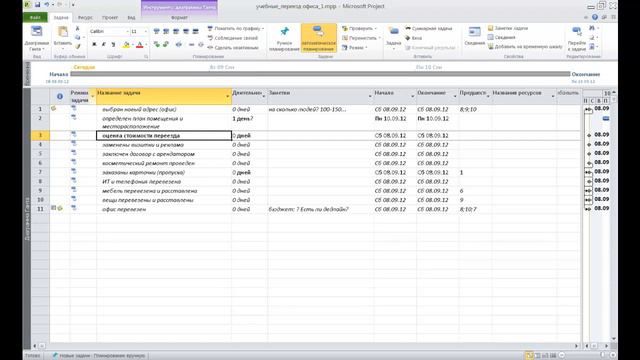Click the Split Task icon
This screenshot has width=640, height=360.
pos(179,44)
